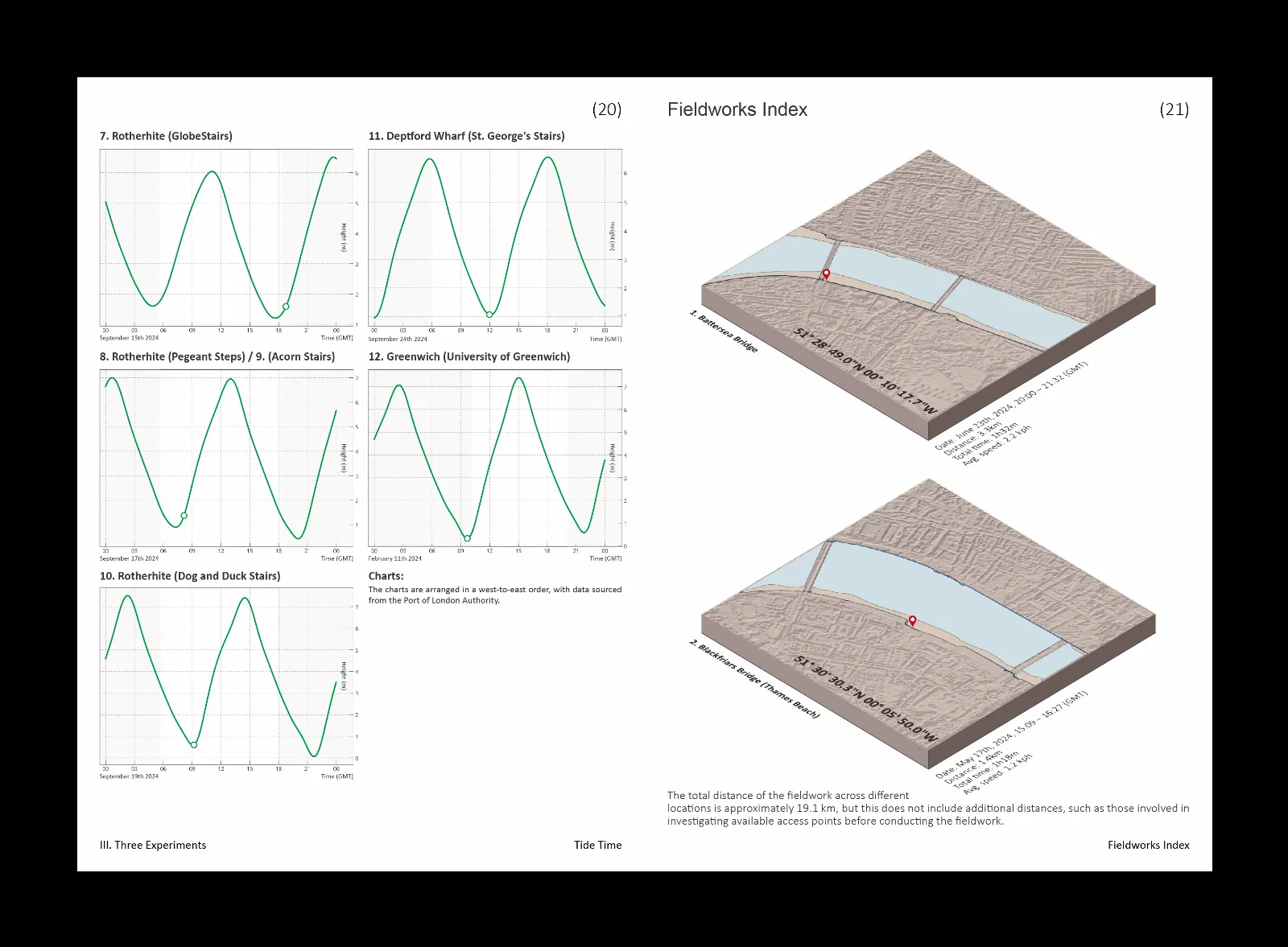Viewport: 1288px width, 947px height.
Task: Click the date label "February 11th 2024"
Action: point(395,558)
